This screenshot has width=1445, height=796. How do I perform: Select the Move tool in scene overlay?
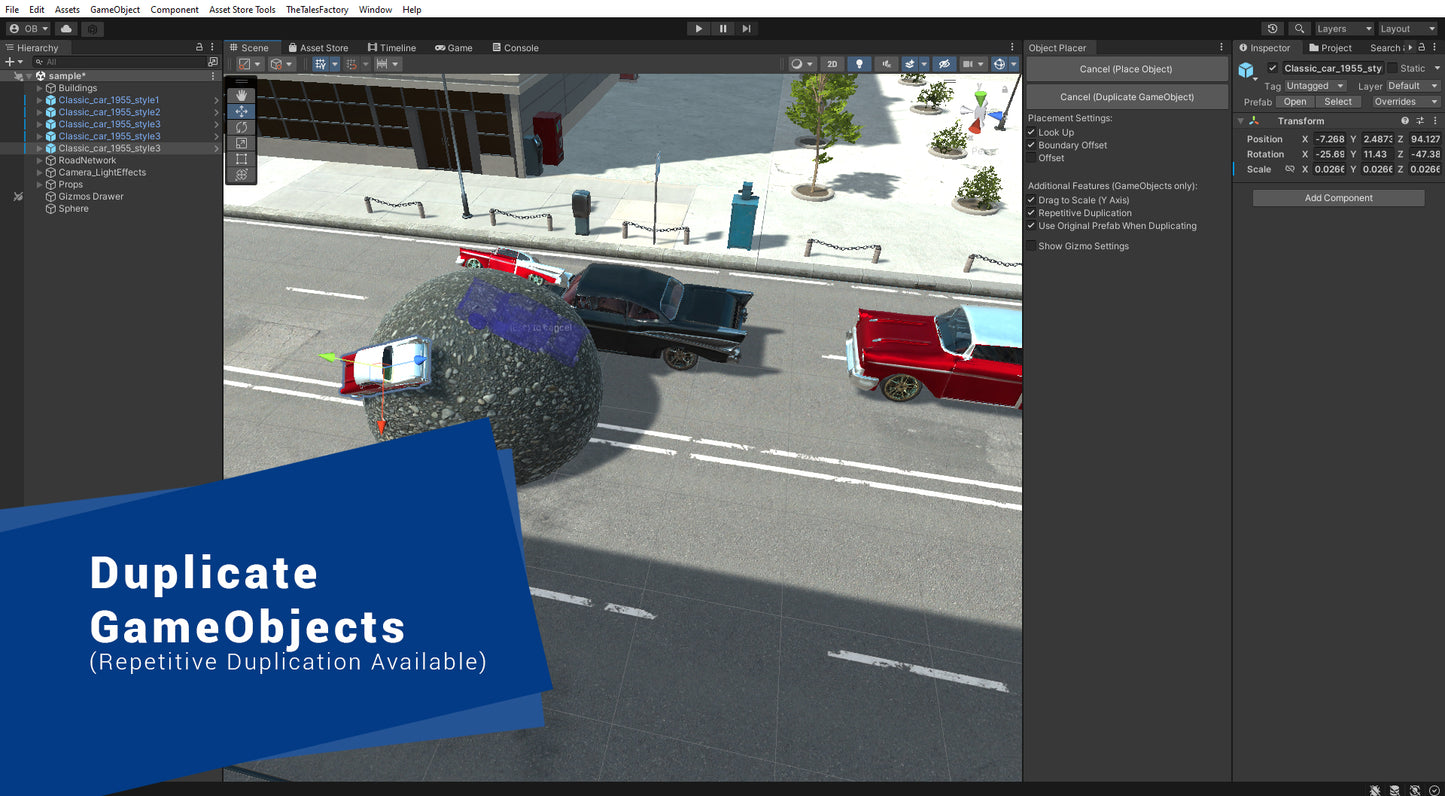click(241, 112)
